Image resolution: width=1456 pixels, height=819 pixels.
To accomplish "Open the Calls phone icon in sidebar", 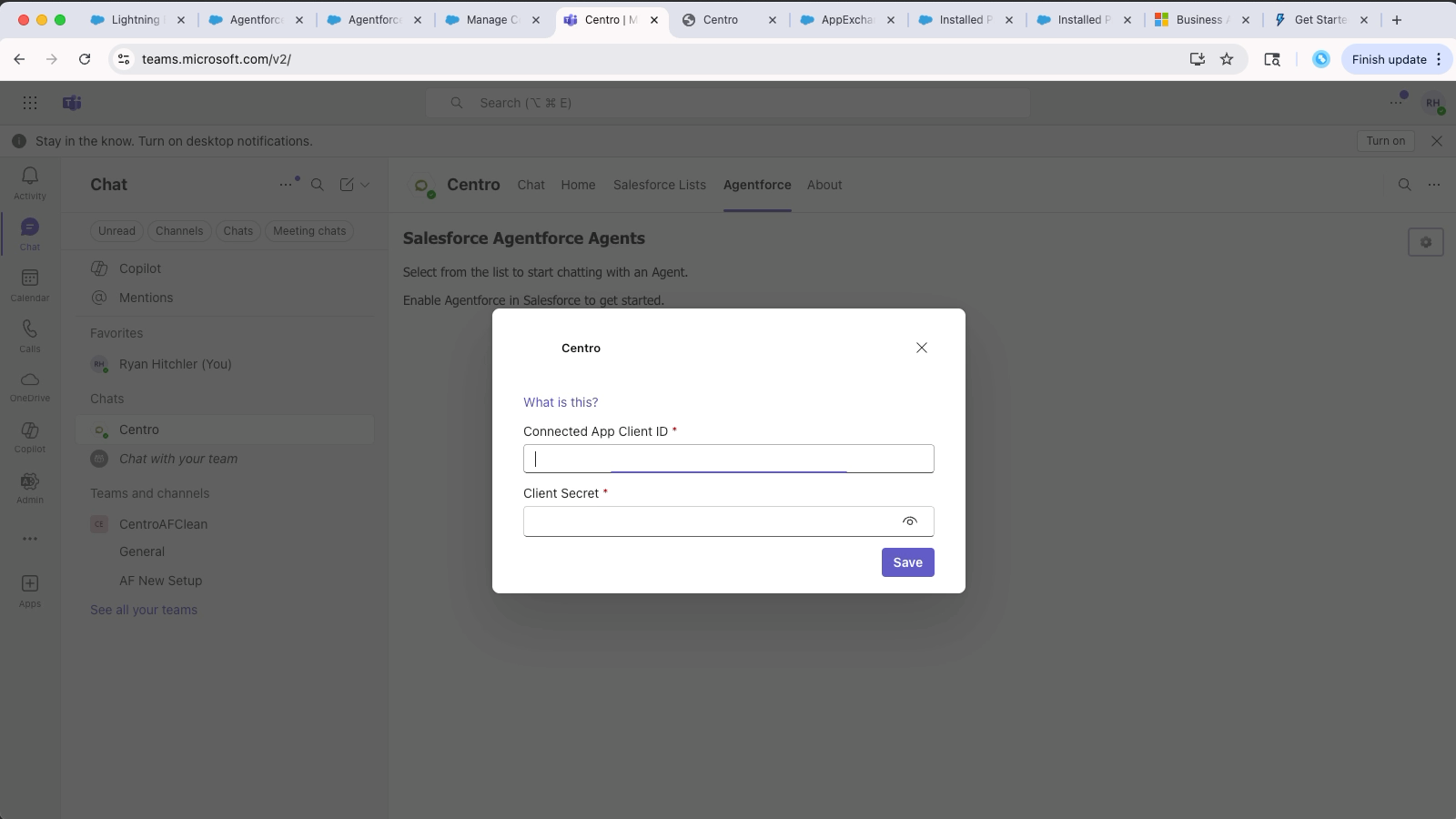I will pos(30,336).
